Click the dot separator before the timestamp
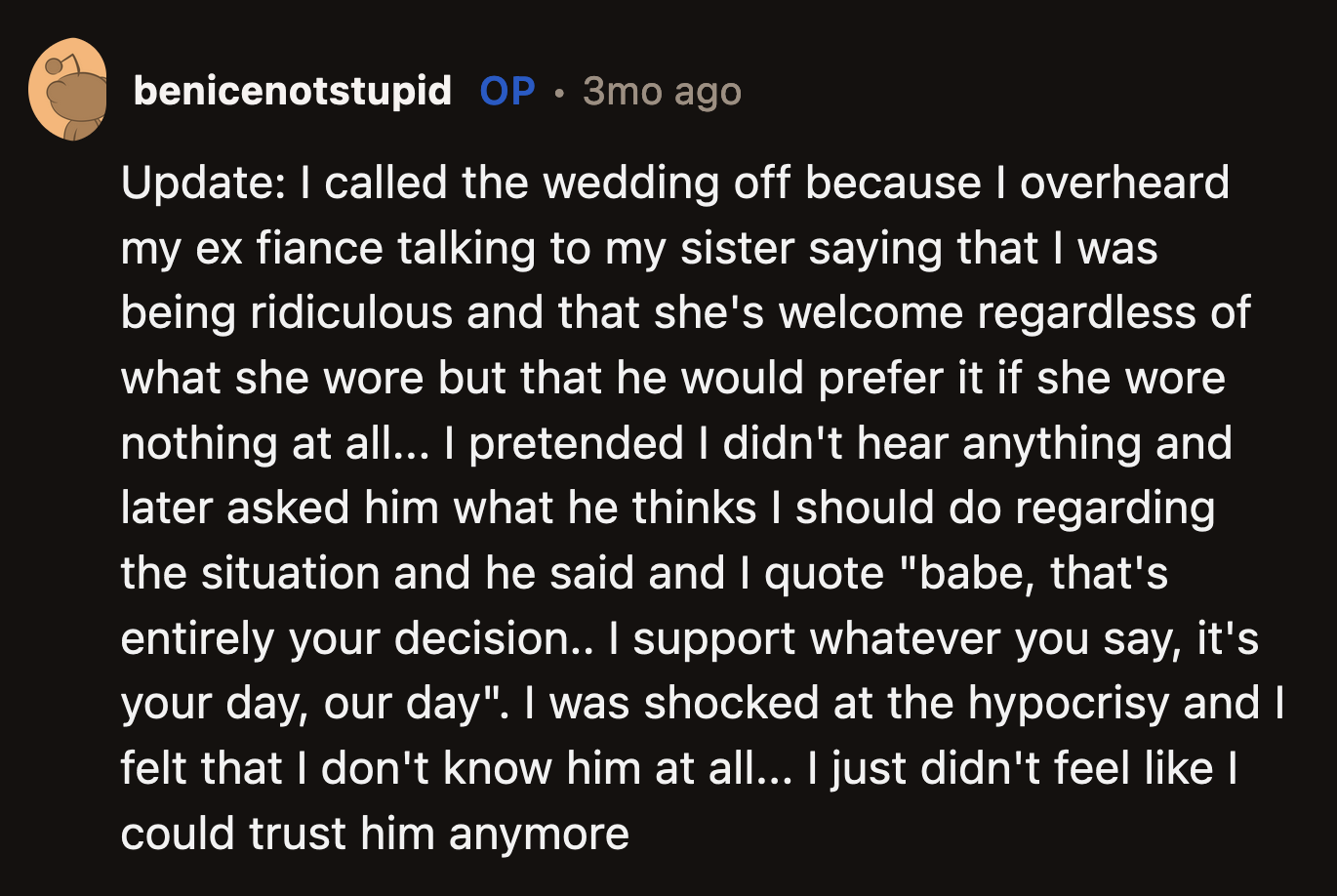This screenshot has width=1337, height=896. (558, 93)
